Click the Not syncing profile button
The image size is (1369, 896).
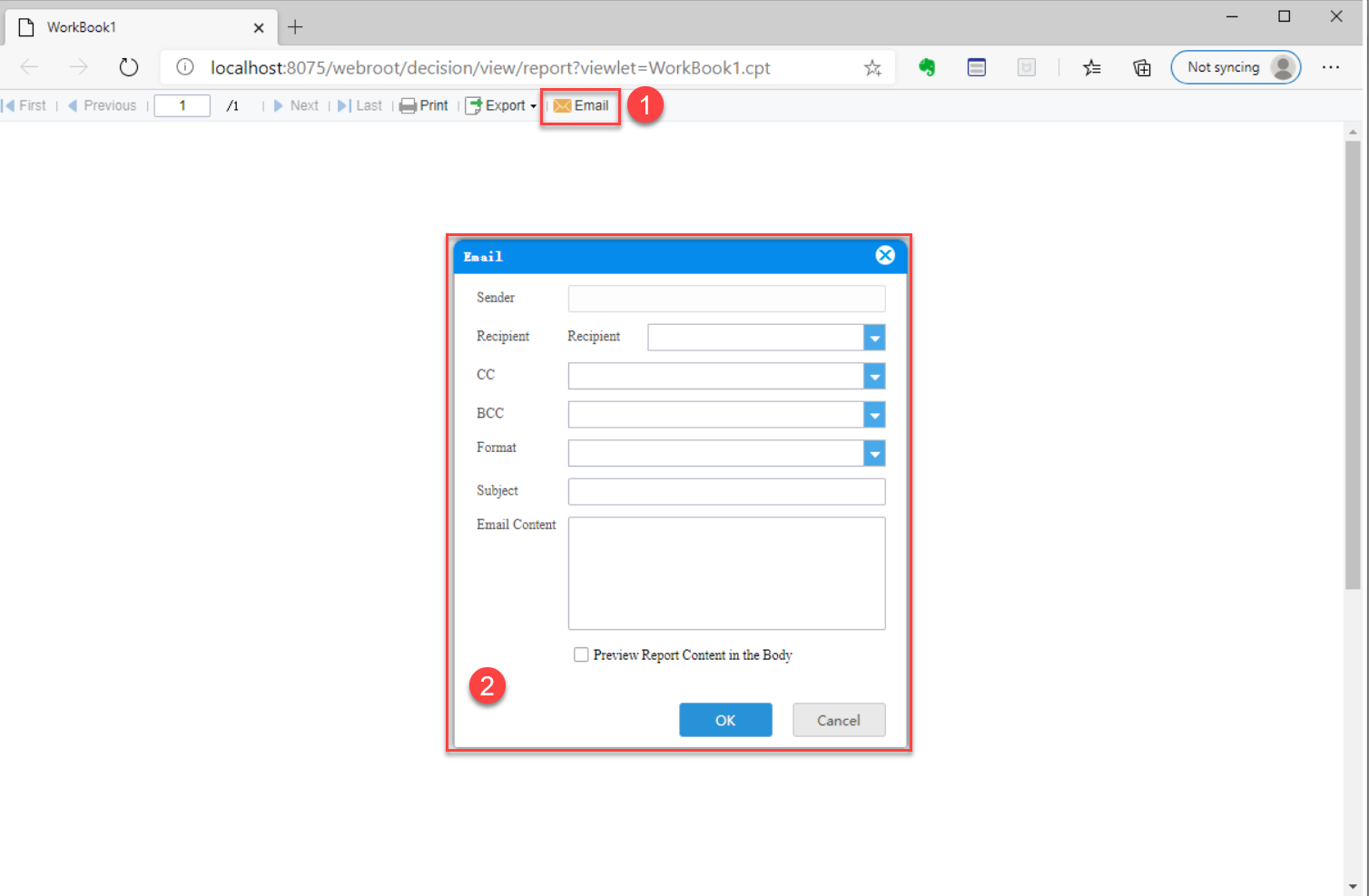pyautogui.click(x=1236, y=67)
